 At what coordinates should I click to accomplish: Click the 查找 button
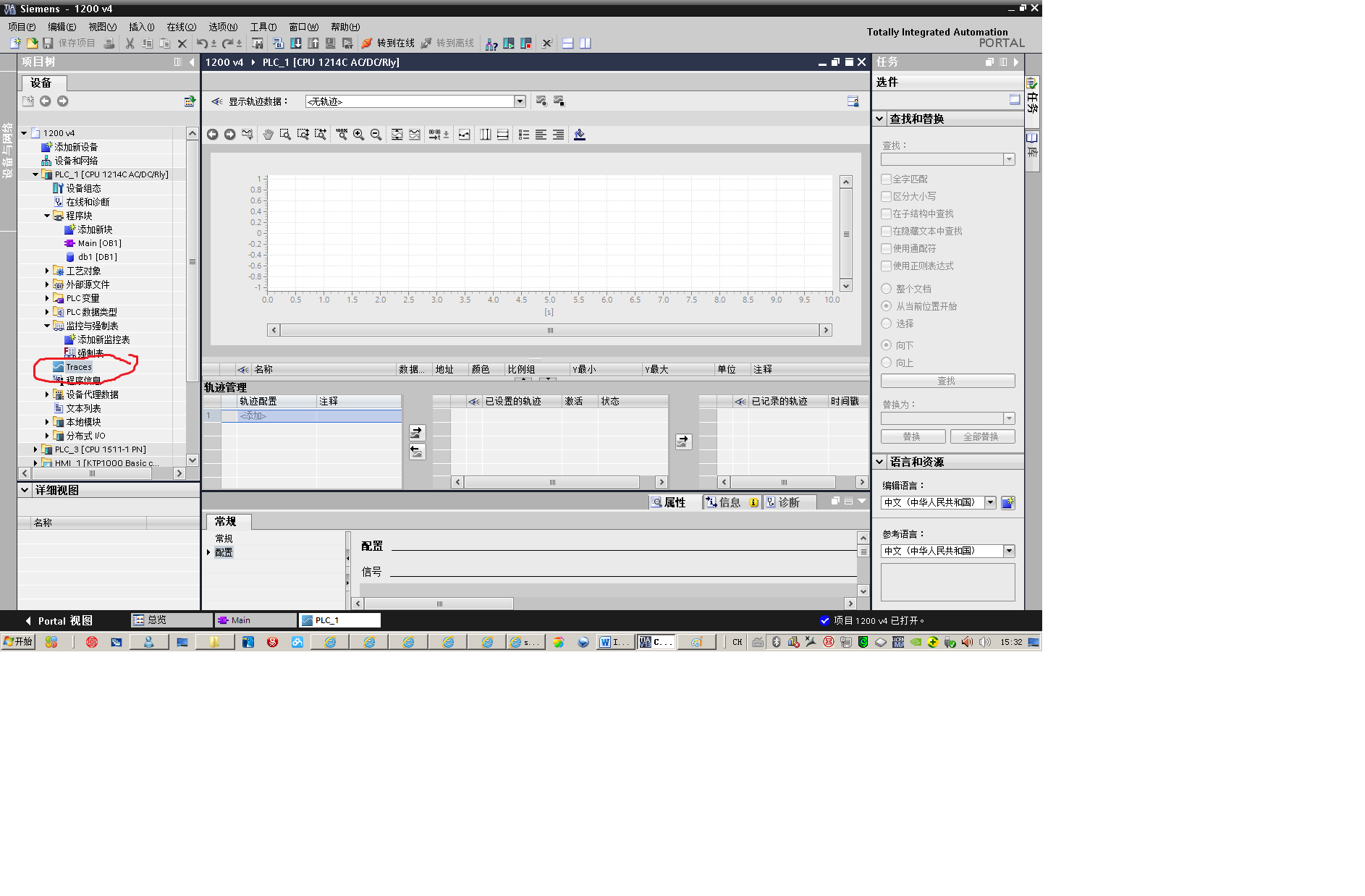tap(947, 381)
